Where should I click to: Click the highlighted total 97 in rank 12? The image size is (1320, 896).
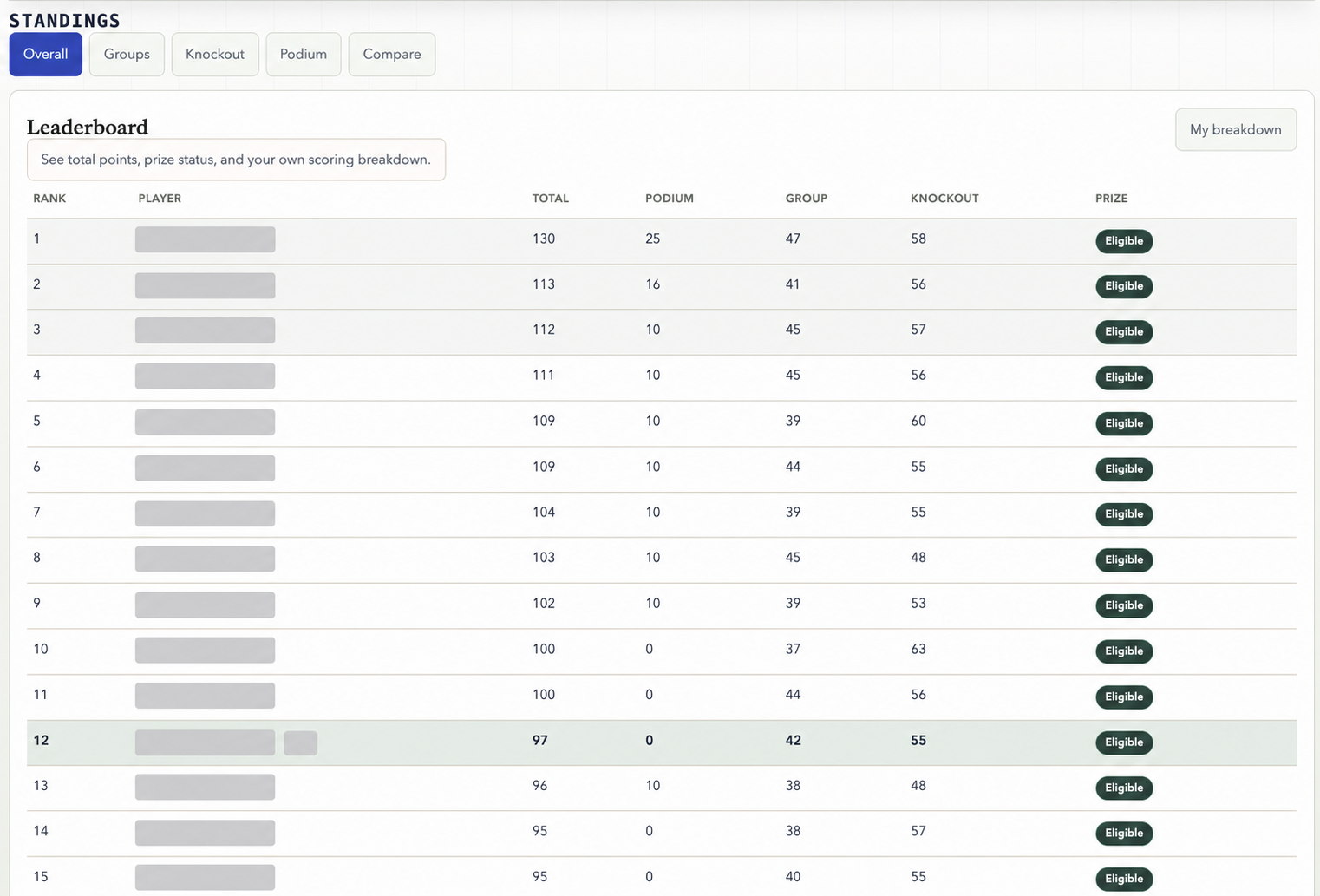[540, 741]
